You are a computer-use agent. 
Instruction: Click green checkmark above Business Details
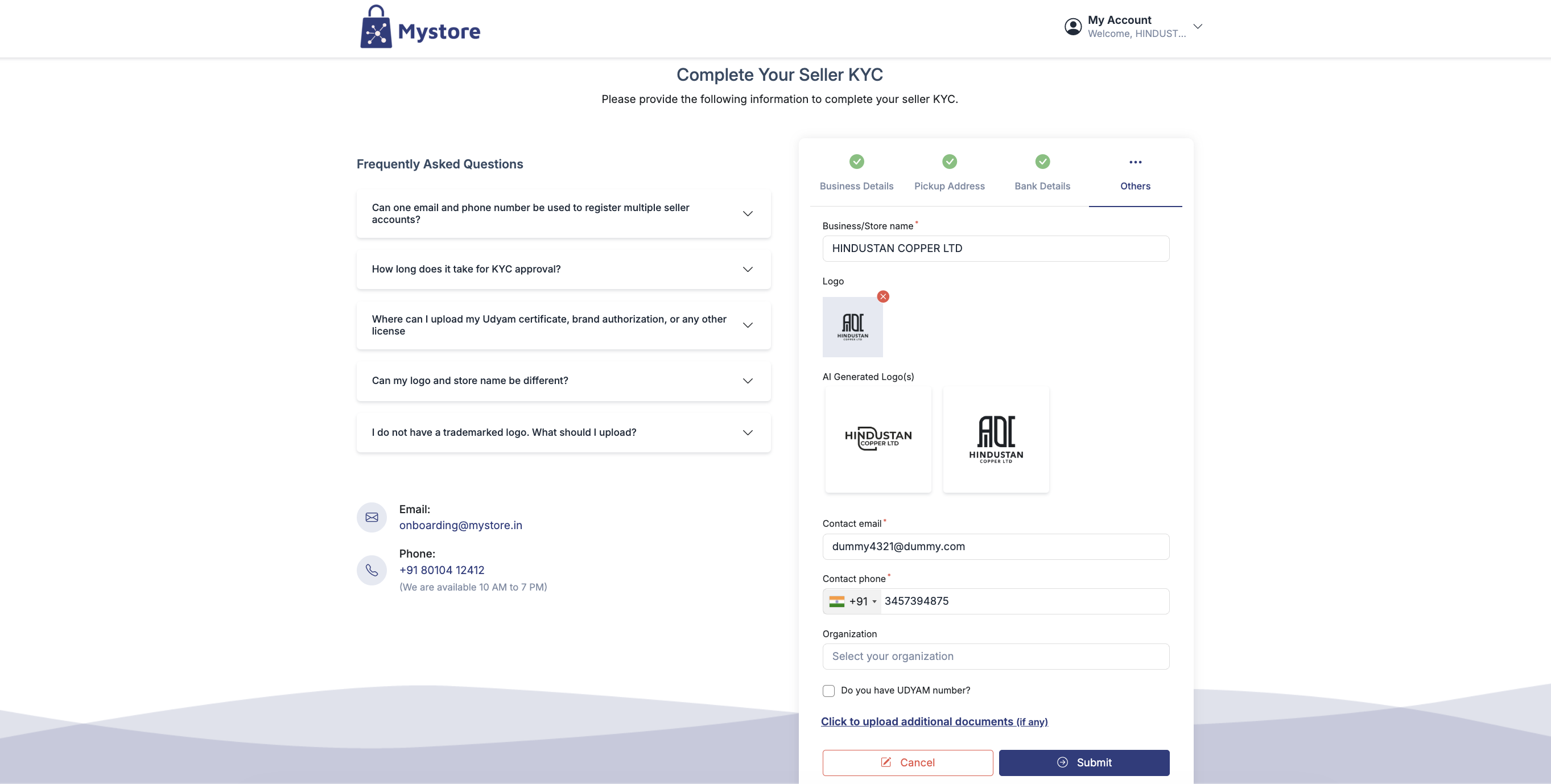[856, 162]
